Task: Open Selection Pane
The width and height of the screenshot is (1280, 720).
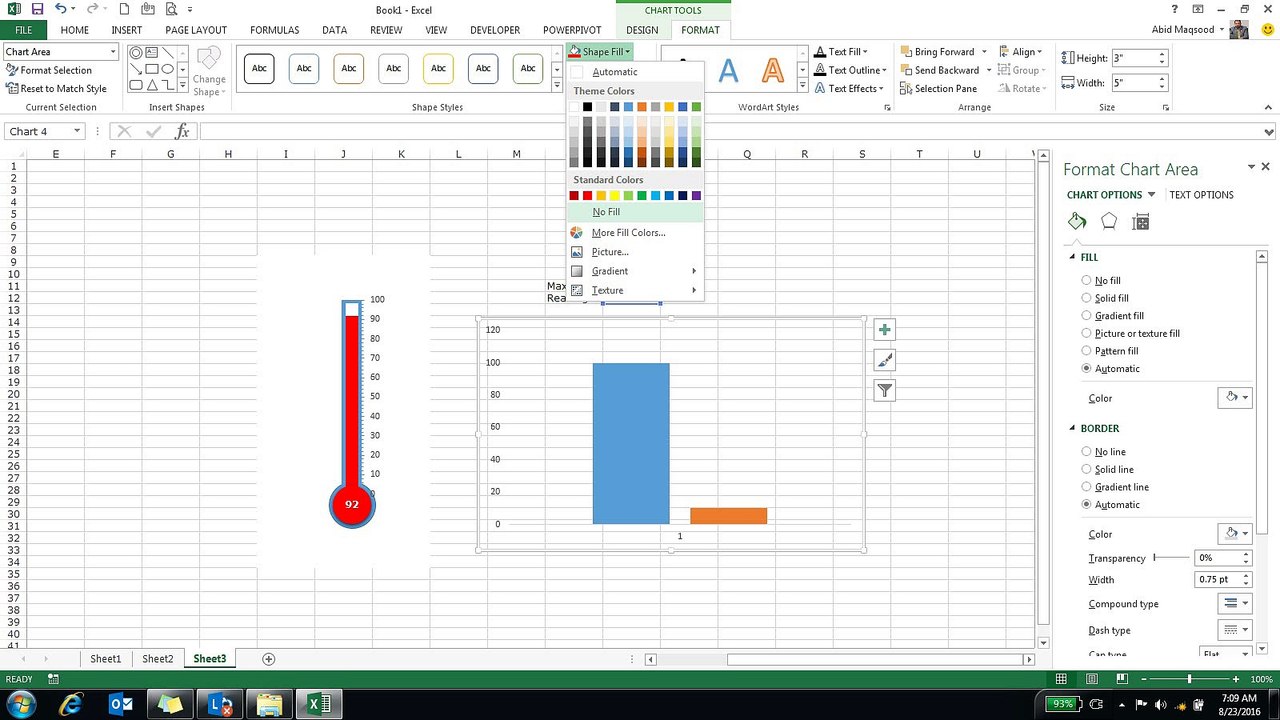Action: tap(938, 88)
